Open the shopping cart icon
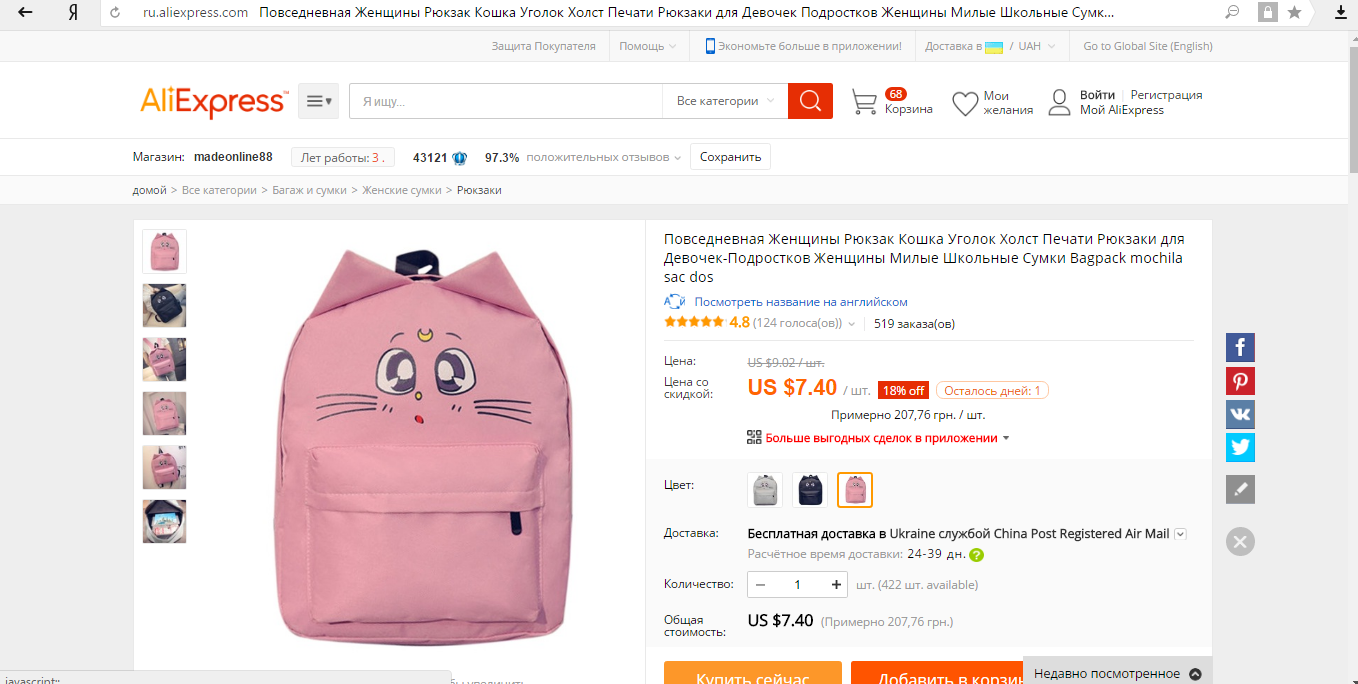This screenshot has height=684, width=1358. (x=864, y=102)
